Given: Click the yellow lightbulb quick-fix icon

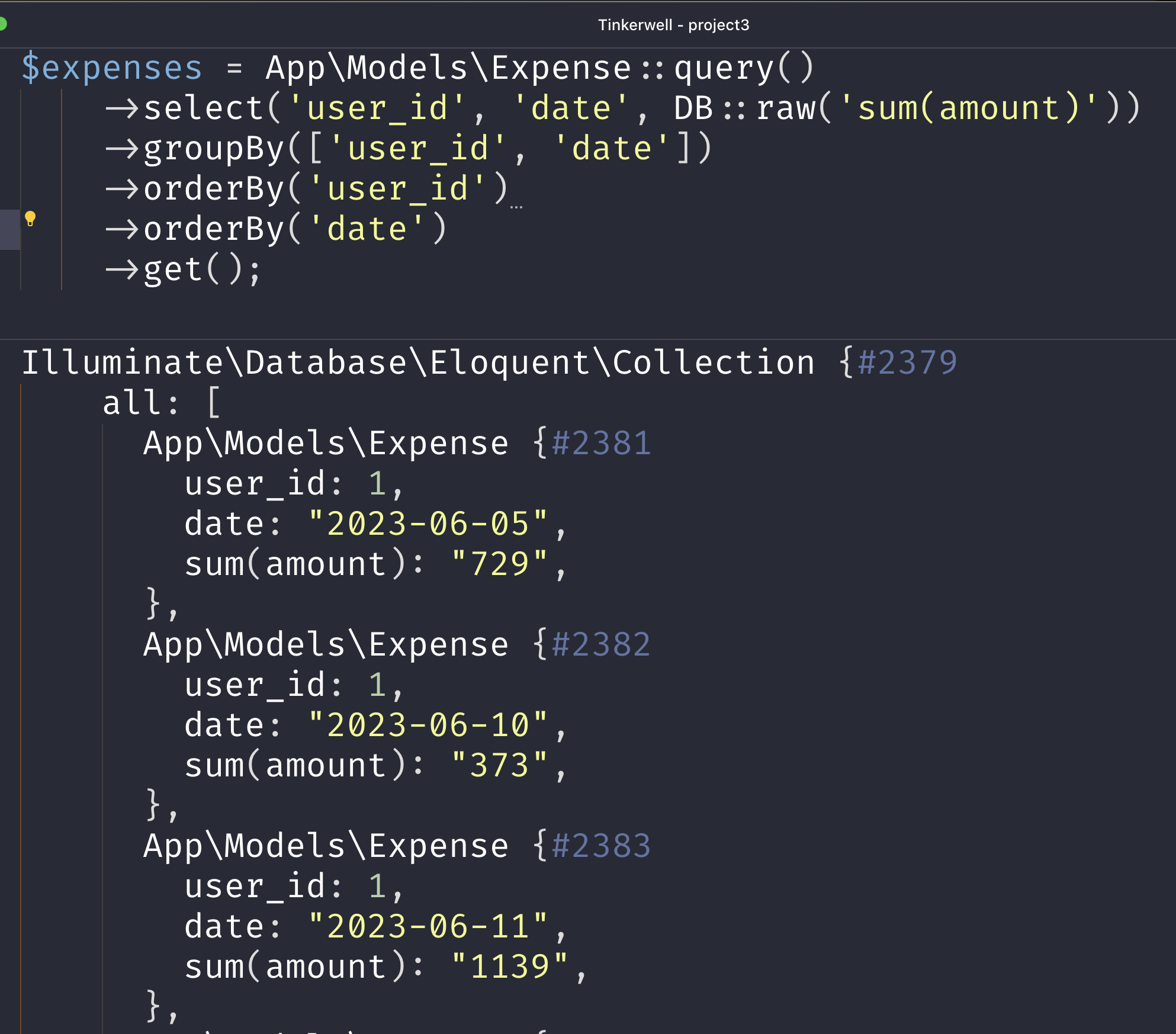Looking at the screenshot, I should click(x=30, y=219).
